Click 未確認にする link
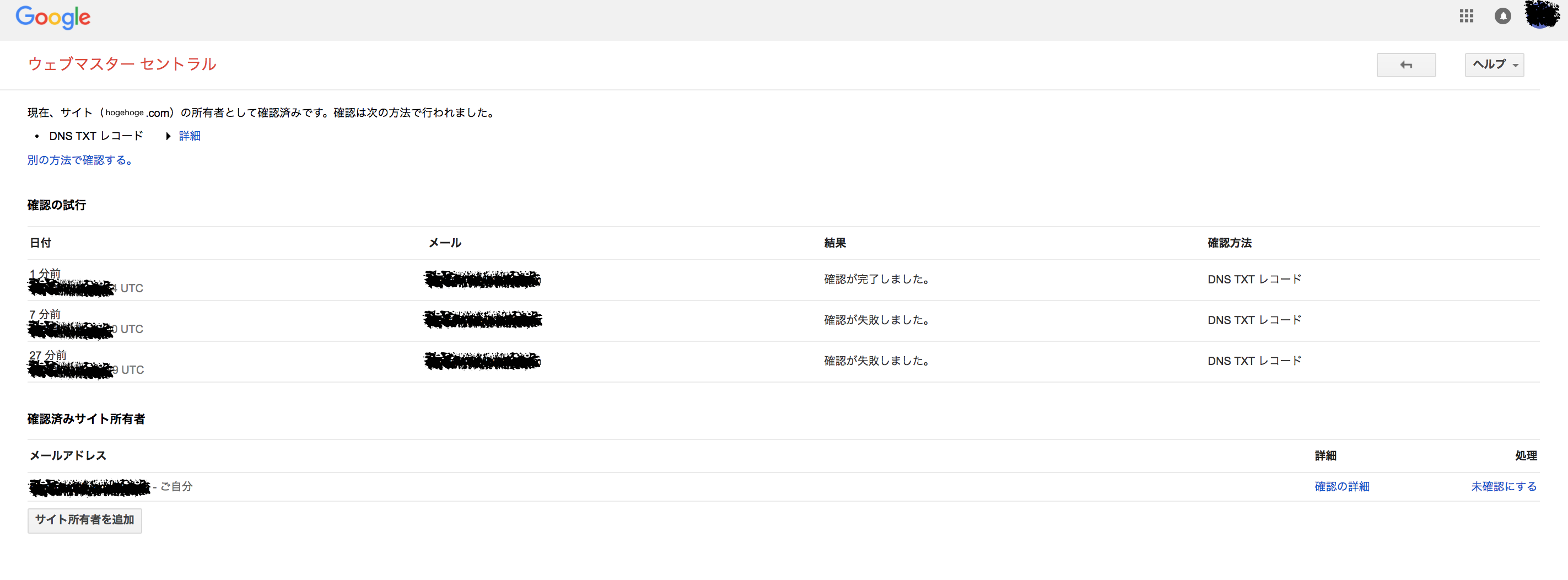Image resolution: width=1568 pixels, height=580 pixels. 1504,486
